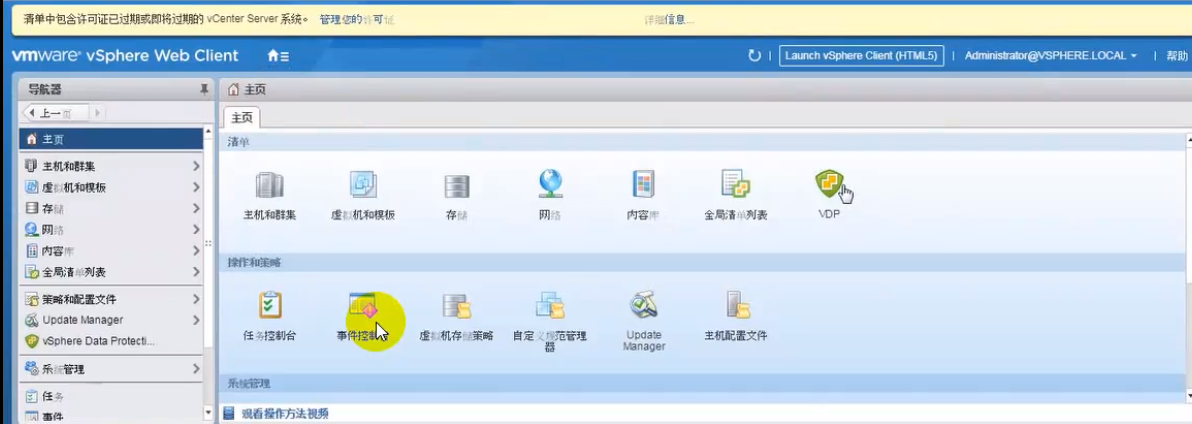Pin the navigator (导航器) panel
Image resolution: width=1192 pixels, height=424 pixels.
[204, 90]
